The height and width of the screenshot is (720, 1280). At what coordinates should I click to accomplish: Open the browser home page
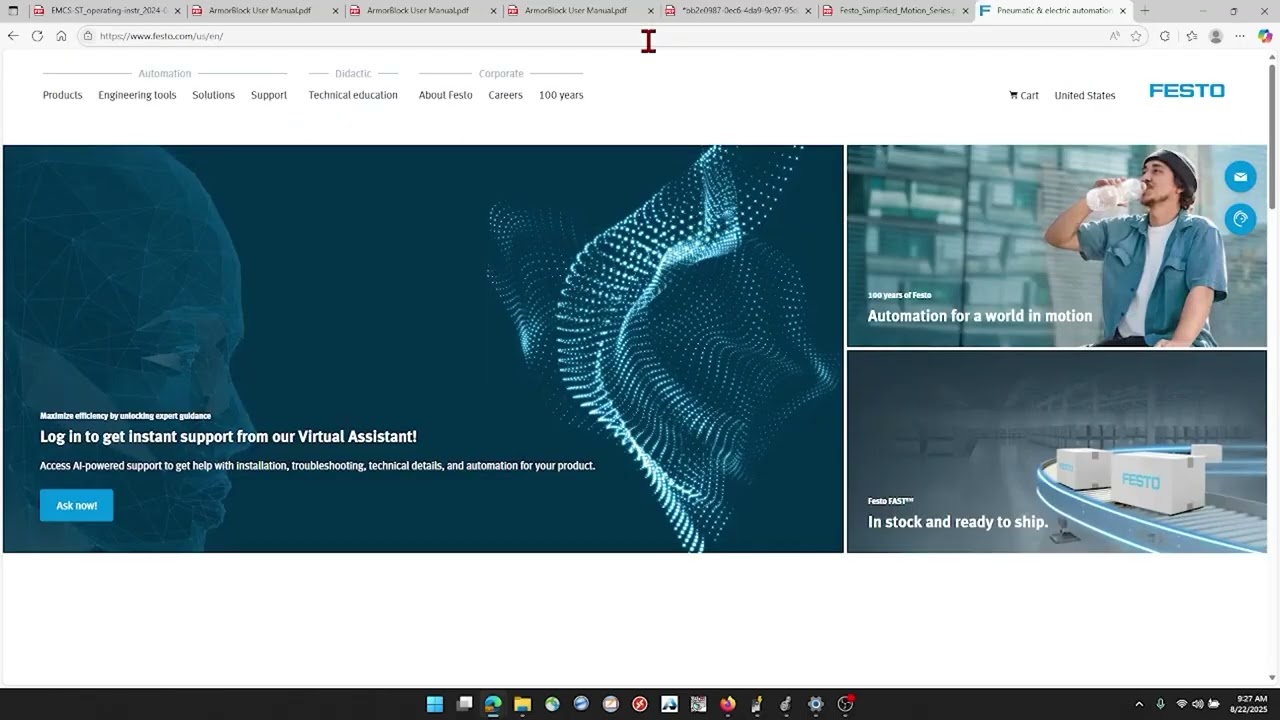pyautogui.click(x=61, y=36)
